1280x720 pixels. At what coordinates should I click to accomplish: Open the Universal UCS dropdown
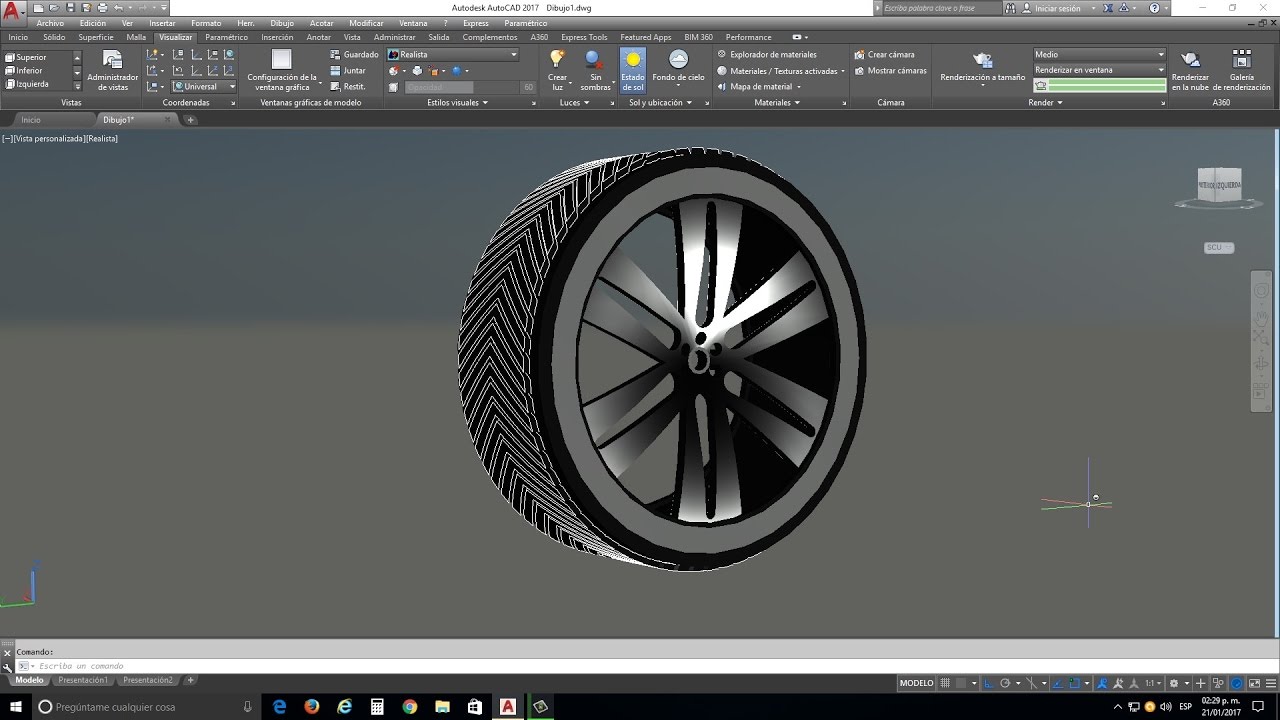click(x=204, y=87)
